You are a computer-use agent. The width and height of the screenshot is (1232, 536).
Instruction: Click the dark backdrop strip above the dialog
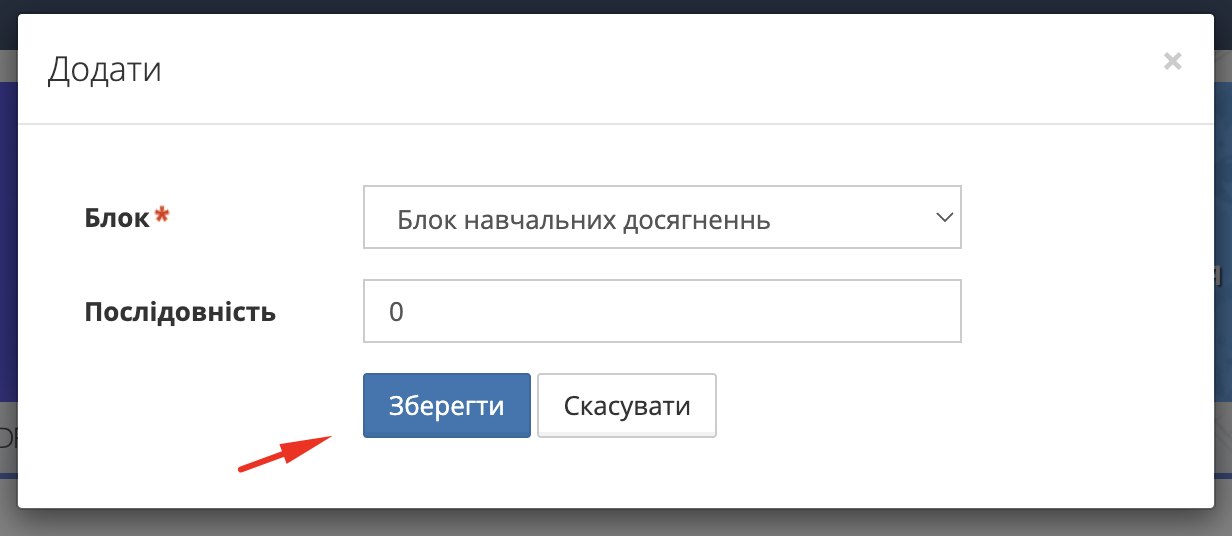pos(616,6)
